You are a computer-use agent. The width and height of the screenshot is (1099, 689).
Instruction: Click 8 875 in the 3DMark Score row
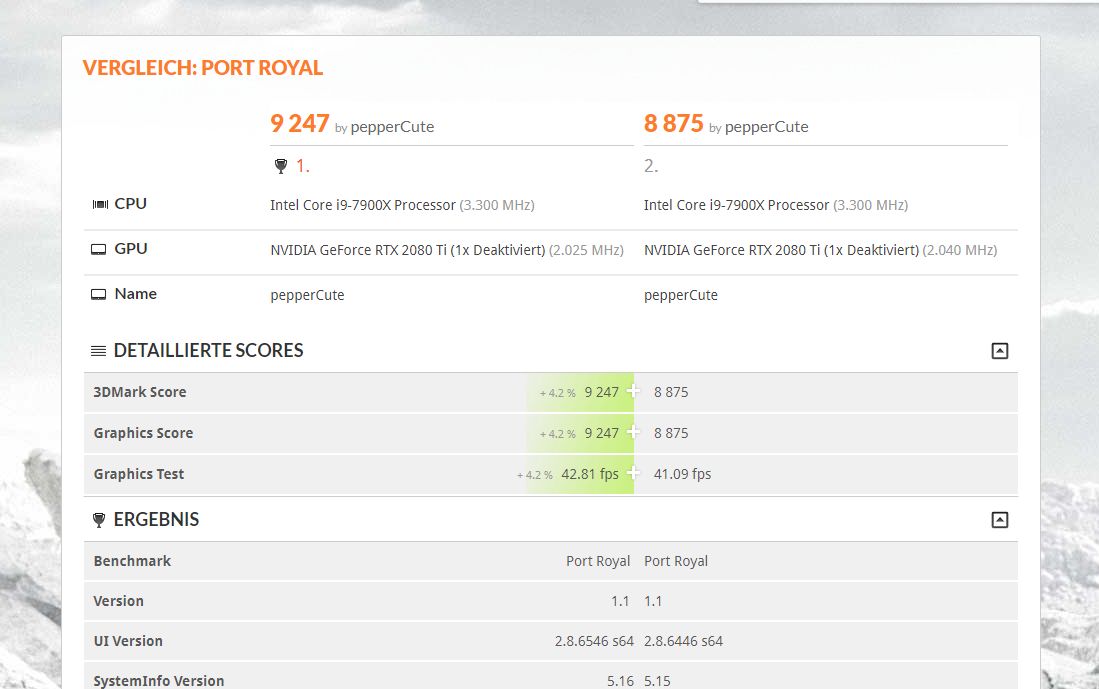[x=671, y=393]
